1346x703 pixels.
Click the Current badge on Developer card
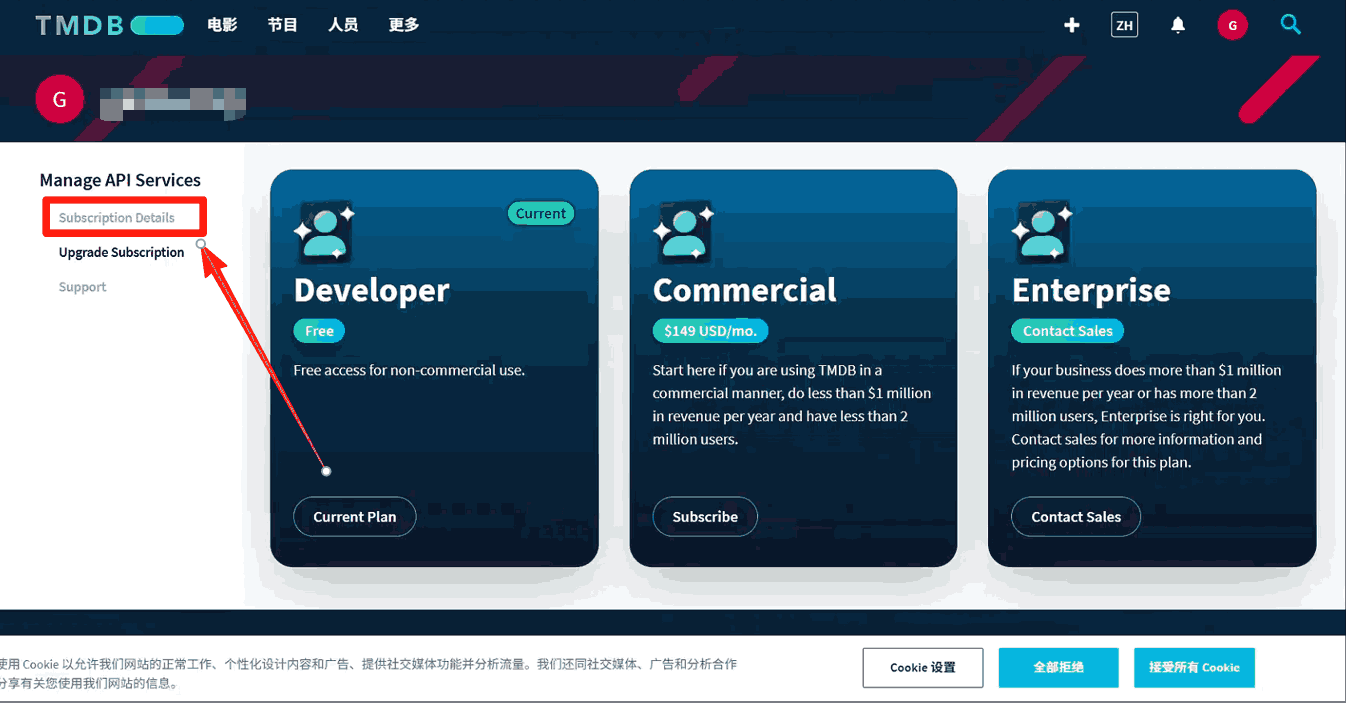tap(541, 213)
